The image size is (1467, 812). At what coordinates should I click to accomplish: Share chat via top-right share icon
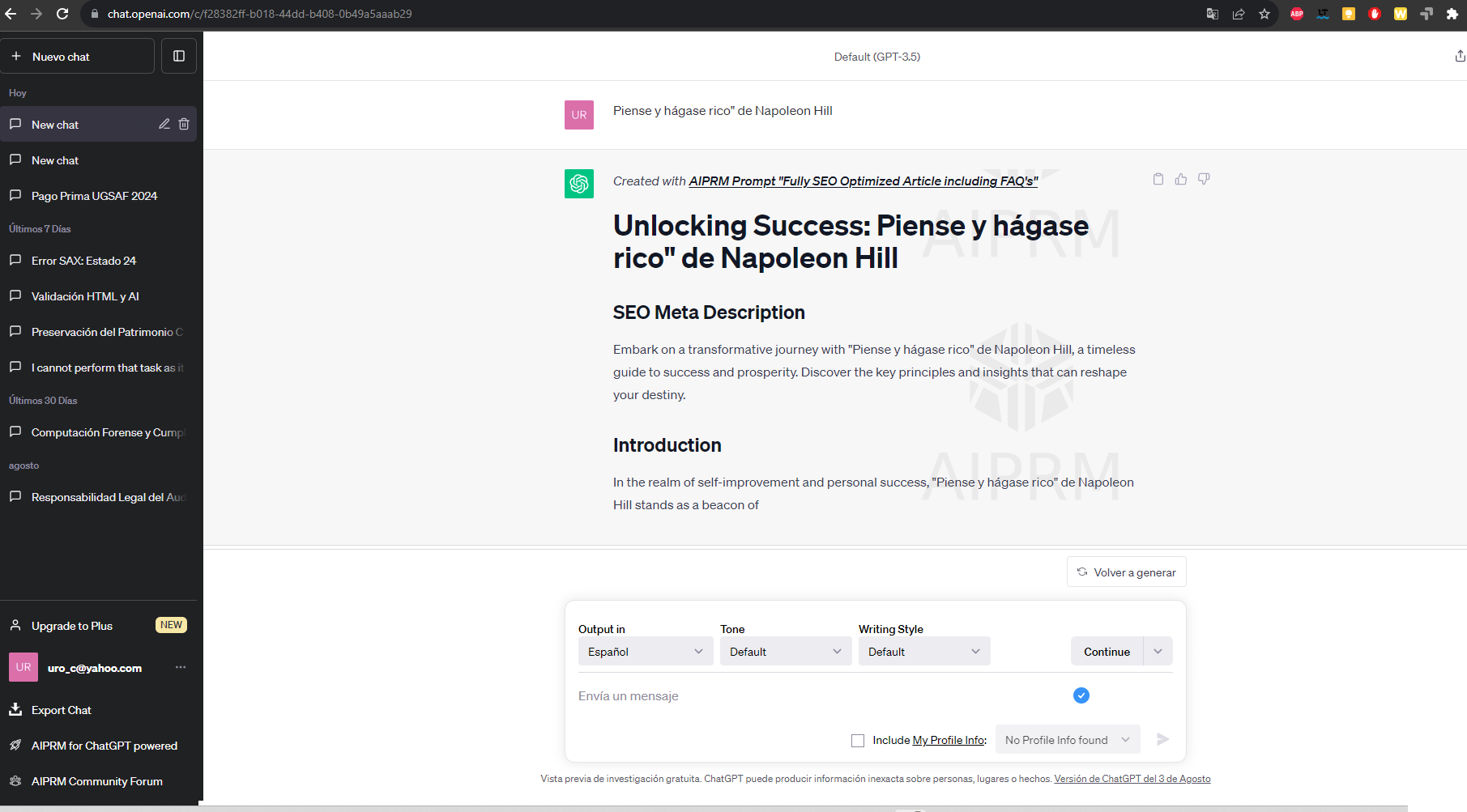tap(1459, 56)
